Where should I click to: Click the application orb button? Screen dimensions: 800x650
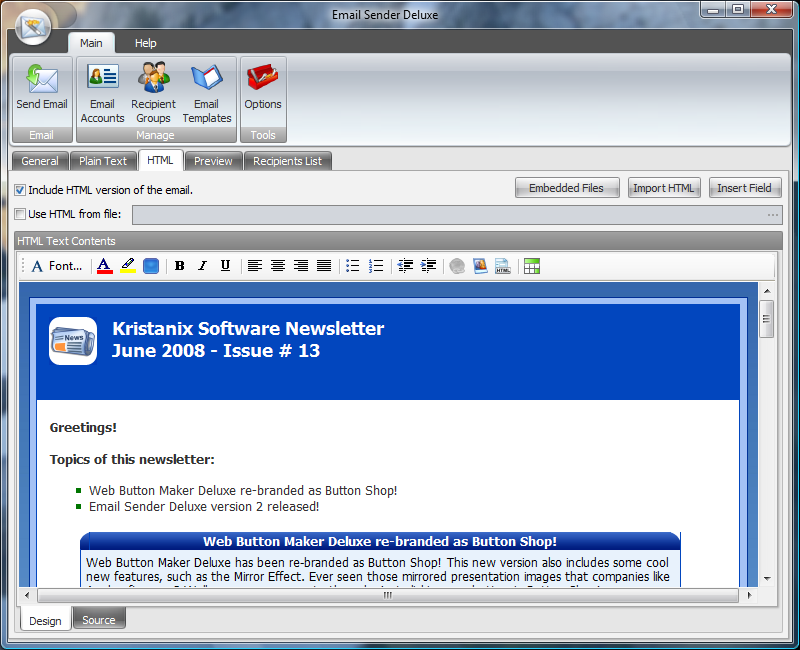click(33, 27)
